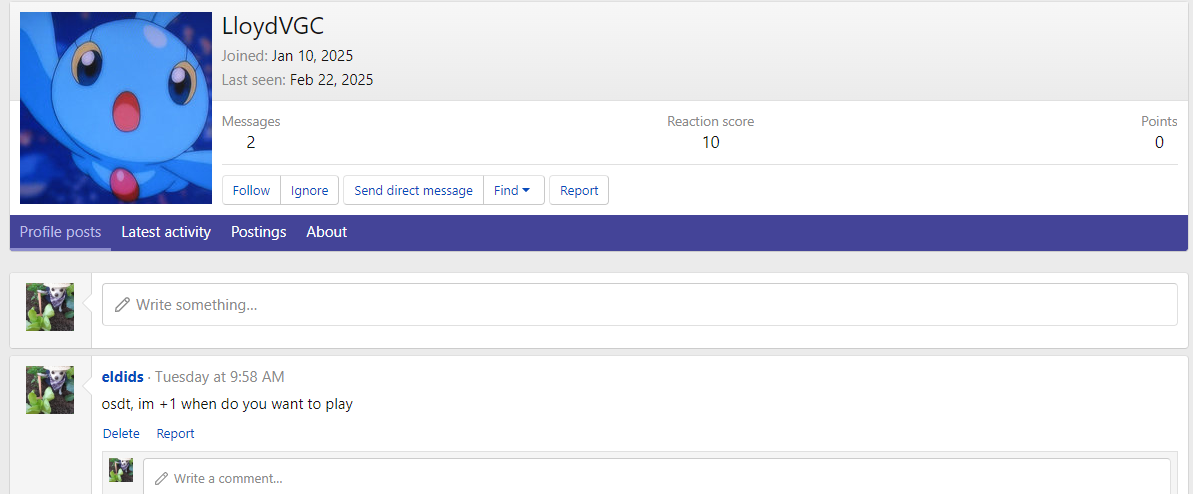1193x494 pixels.
Task: Click the eldids avatar beside the profile post
Action: point(50,390)
